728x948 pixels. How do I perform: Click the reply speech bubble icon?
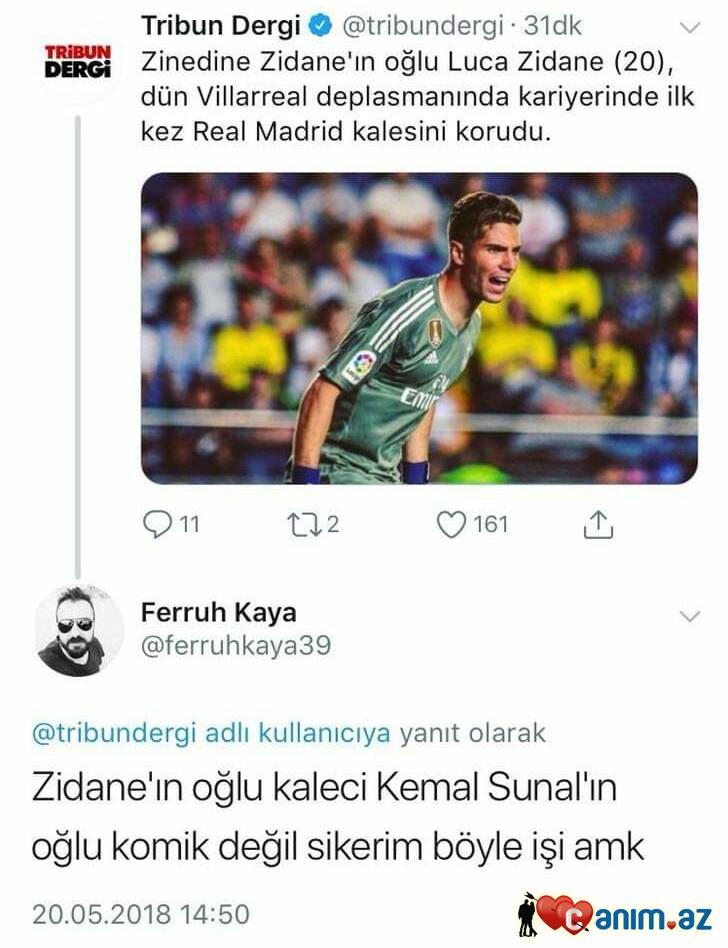pos(159,524)
